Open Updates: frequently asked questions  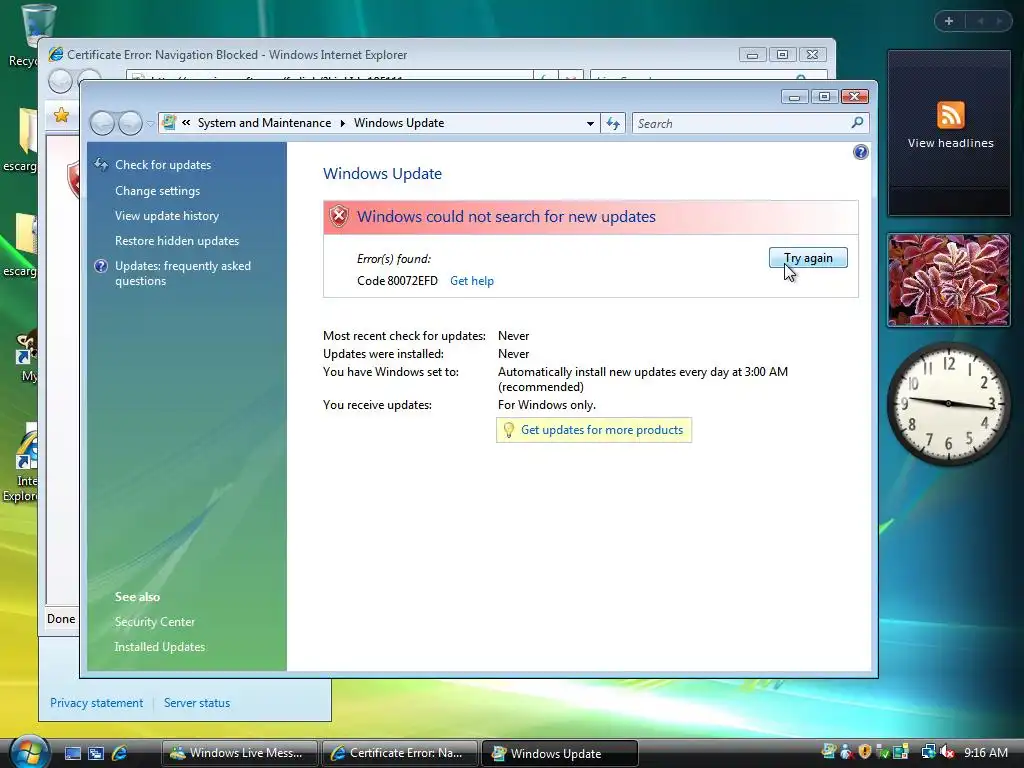tap(183, 273)
